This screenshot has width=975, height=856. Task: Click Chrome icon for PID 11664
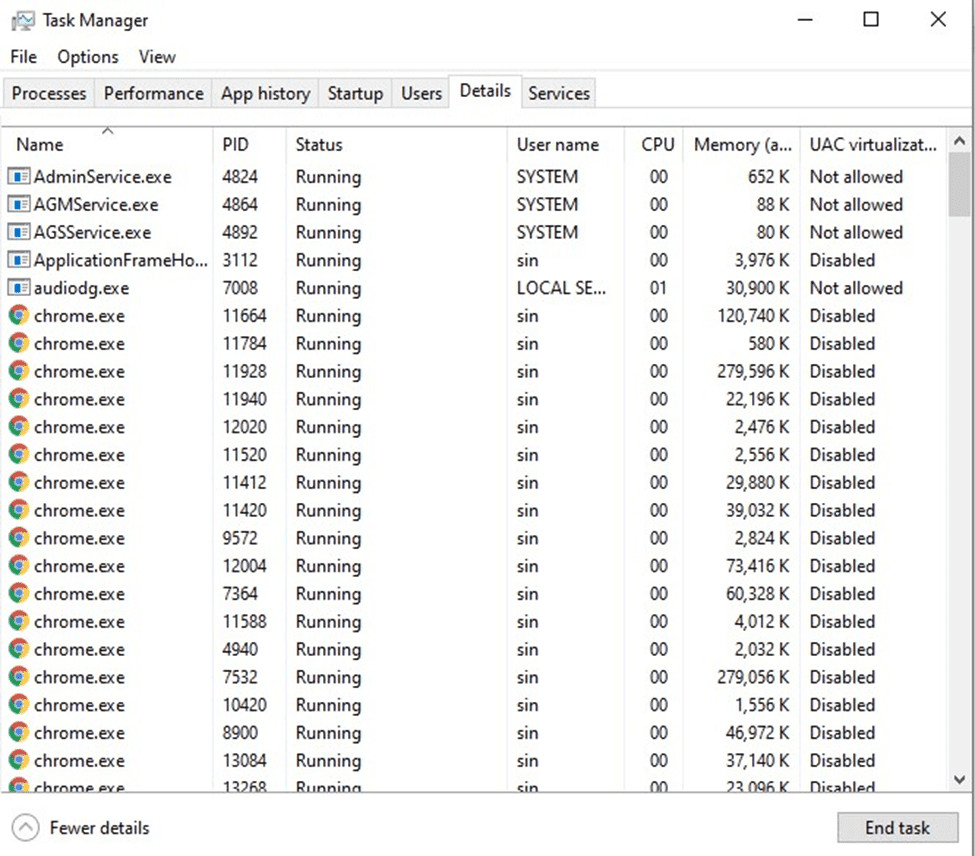[19, 315]
